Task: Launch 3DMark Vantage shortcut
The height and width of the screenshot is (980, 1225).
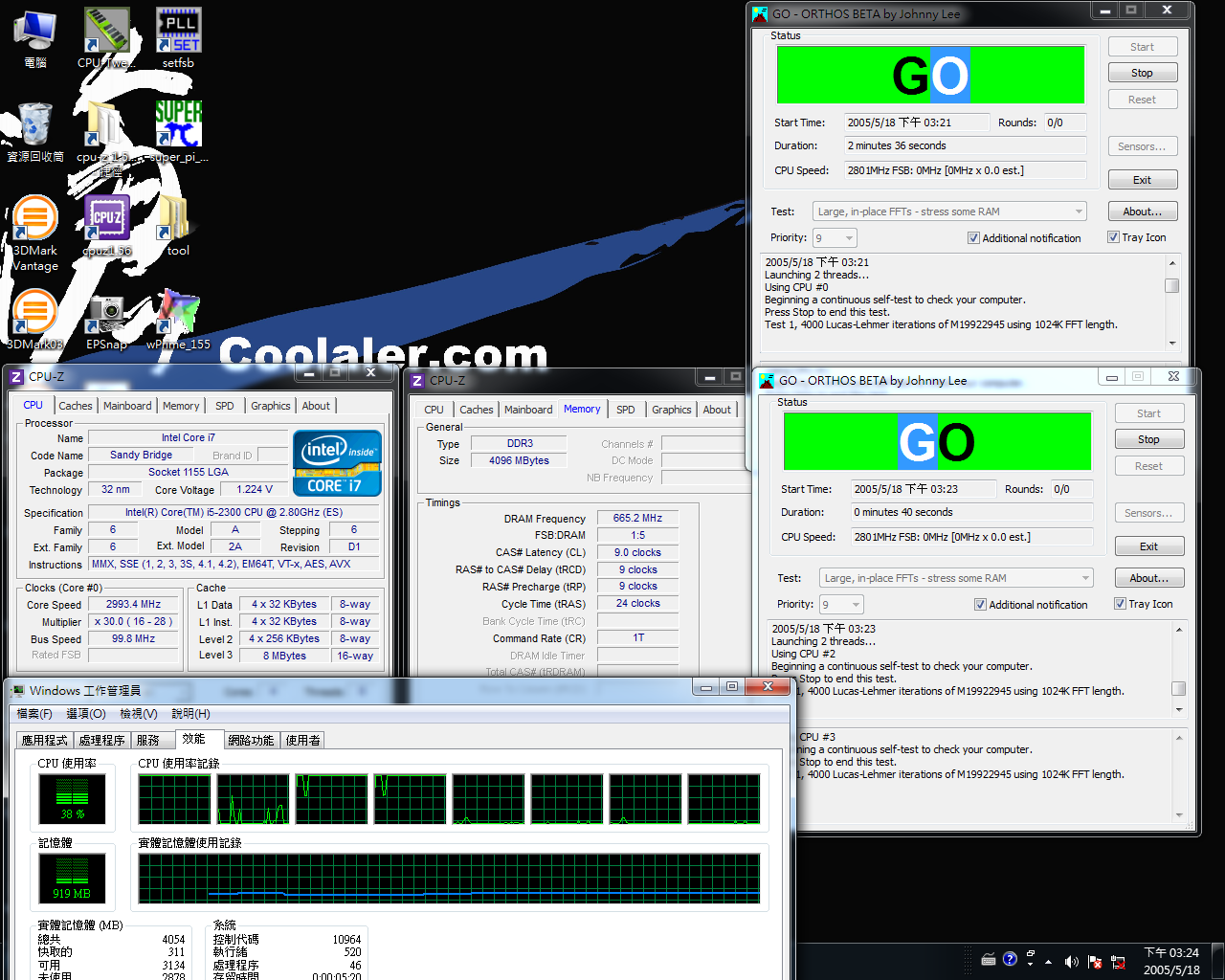Action: [x=34, y=234]
